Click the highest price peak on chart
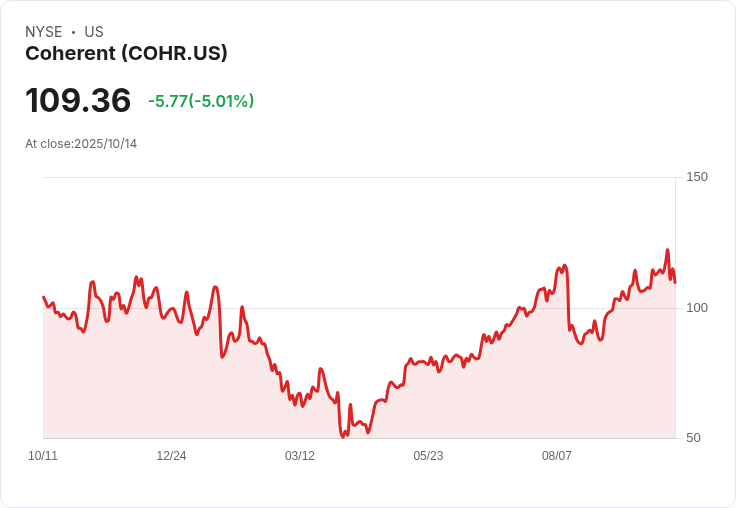Screen dimensions: 736x508 point(667,250)
